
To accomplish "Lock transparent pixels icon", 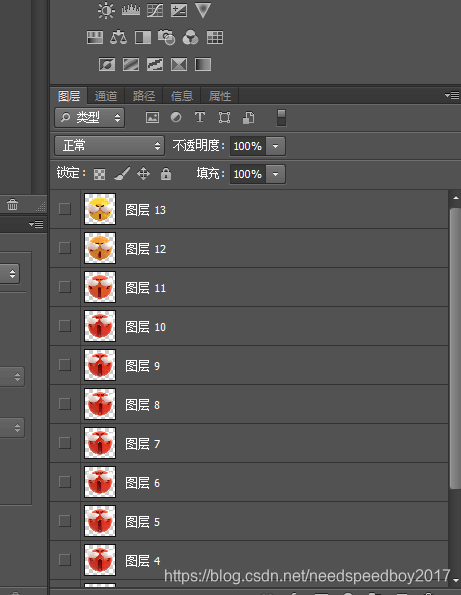I will click(x=100, y=175).
